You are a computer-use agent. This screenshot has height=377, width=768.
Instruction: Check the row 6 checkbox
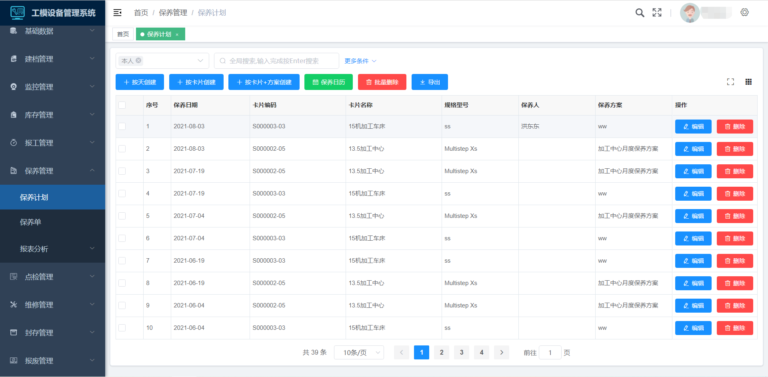tap(122, 238)
